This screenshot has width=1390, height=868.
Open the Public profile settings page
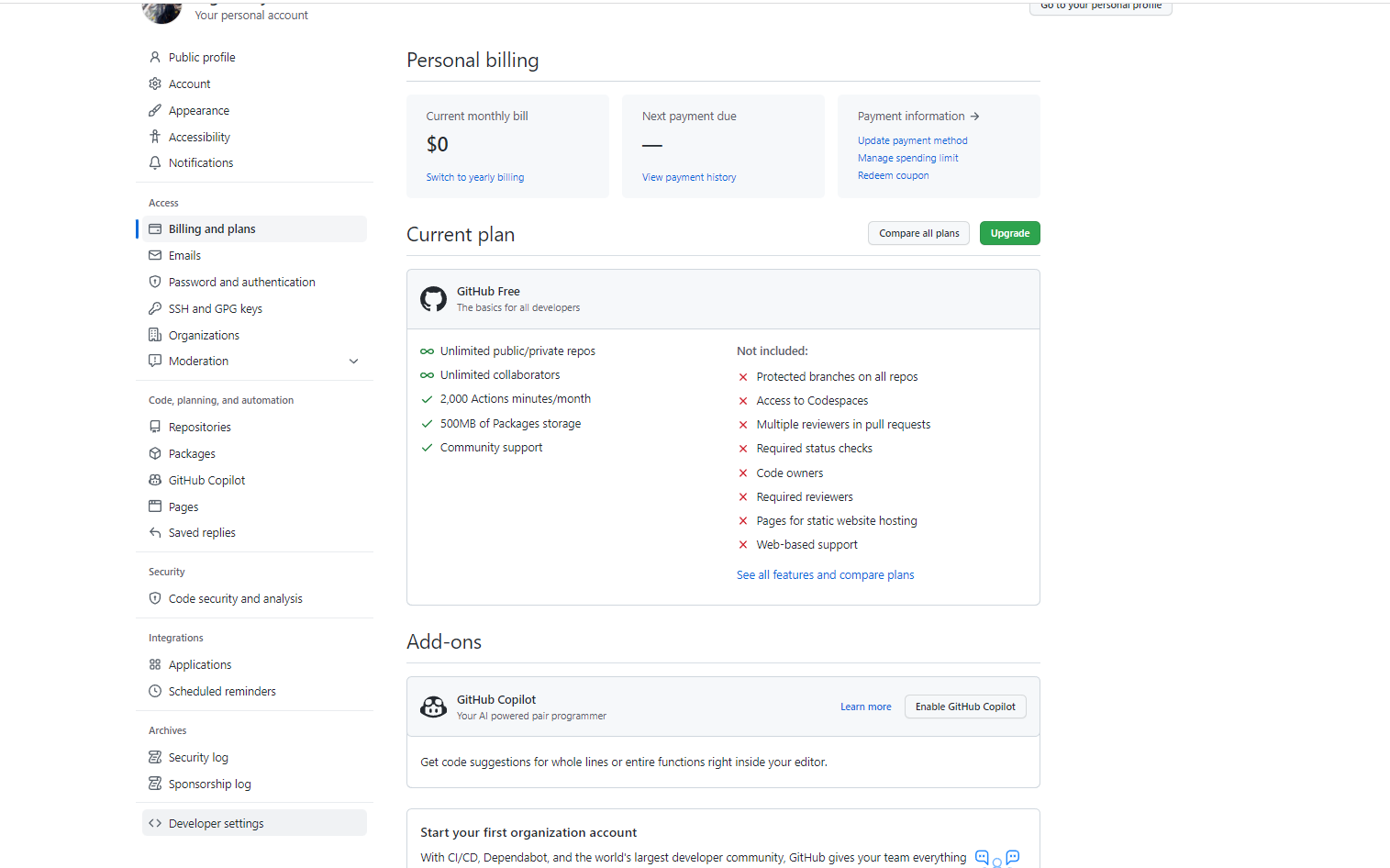(255, 57)
